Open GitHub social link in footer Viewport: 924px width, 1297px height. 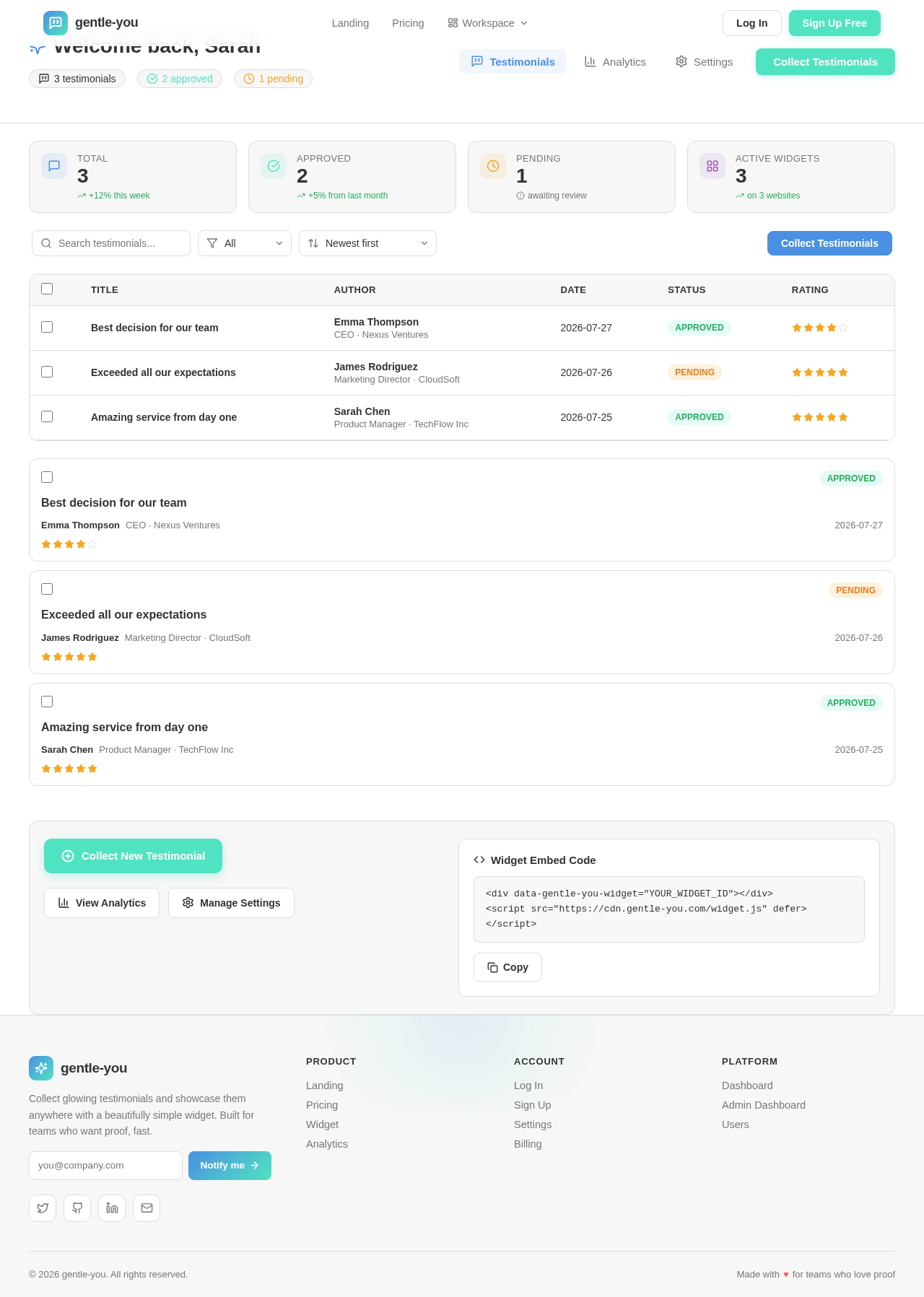77,1208
